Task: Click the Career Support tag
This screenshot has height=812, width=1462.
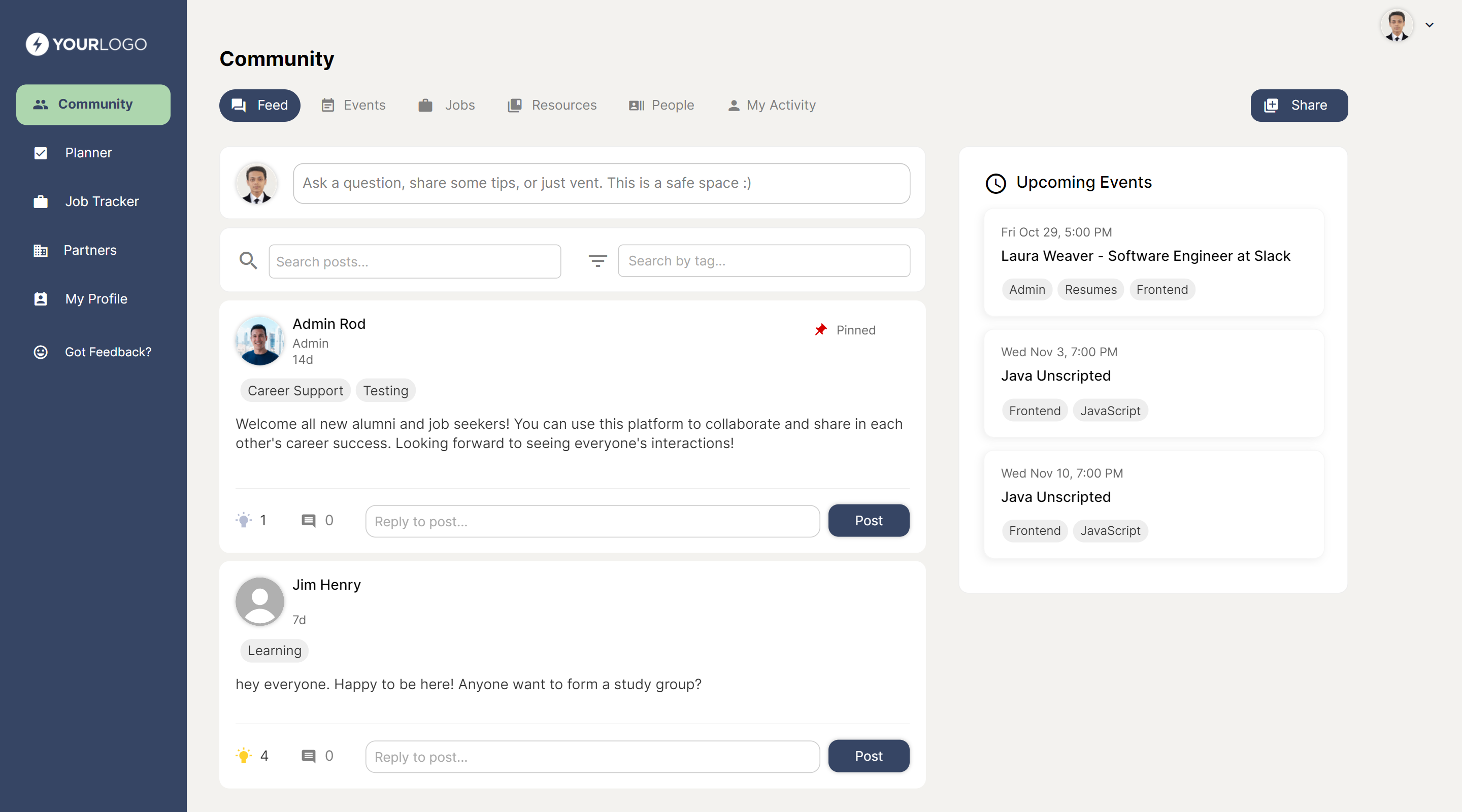Action: coord(295,390)
